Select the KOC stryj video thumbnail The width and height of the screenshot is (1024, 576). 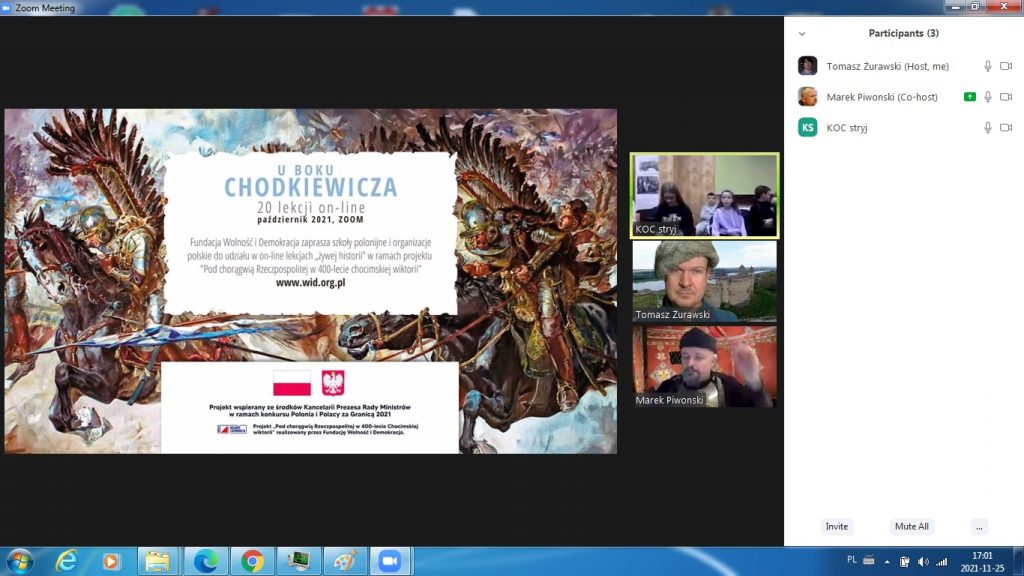704,195
